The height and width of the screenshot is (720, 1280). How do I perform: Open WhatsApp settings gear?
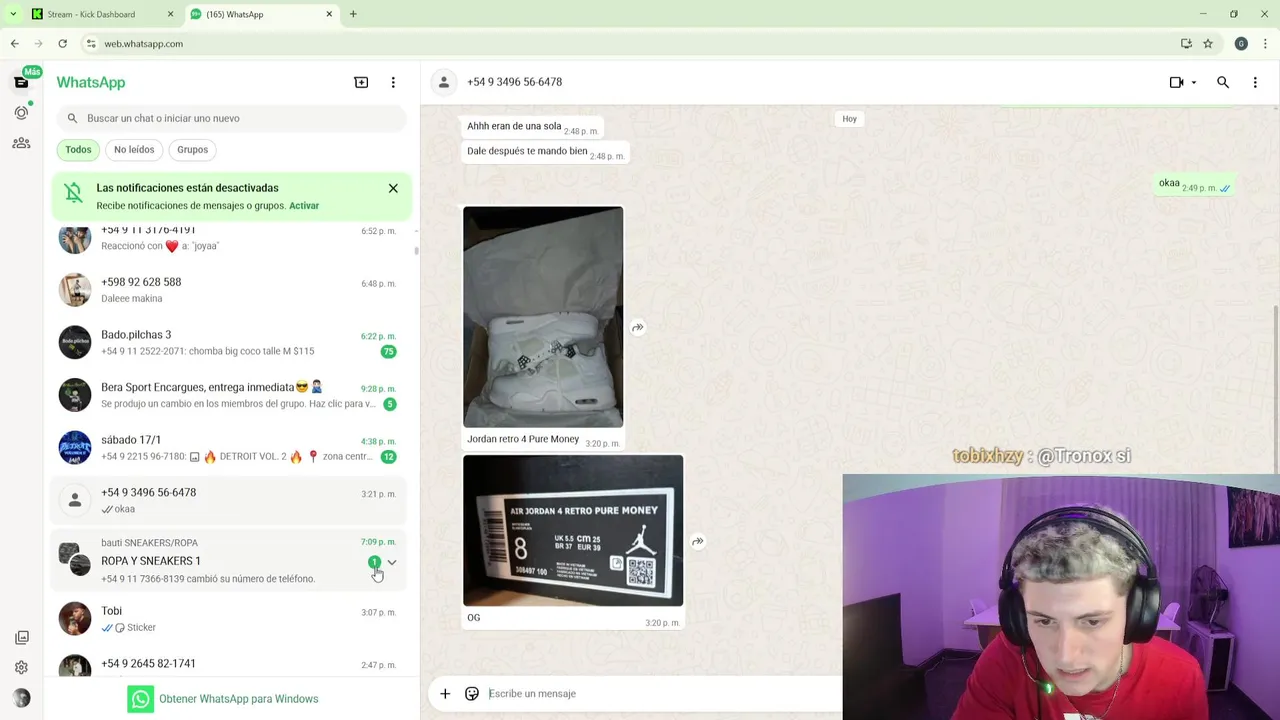pos(21,667)
